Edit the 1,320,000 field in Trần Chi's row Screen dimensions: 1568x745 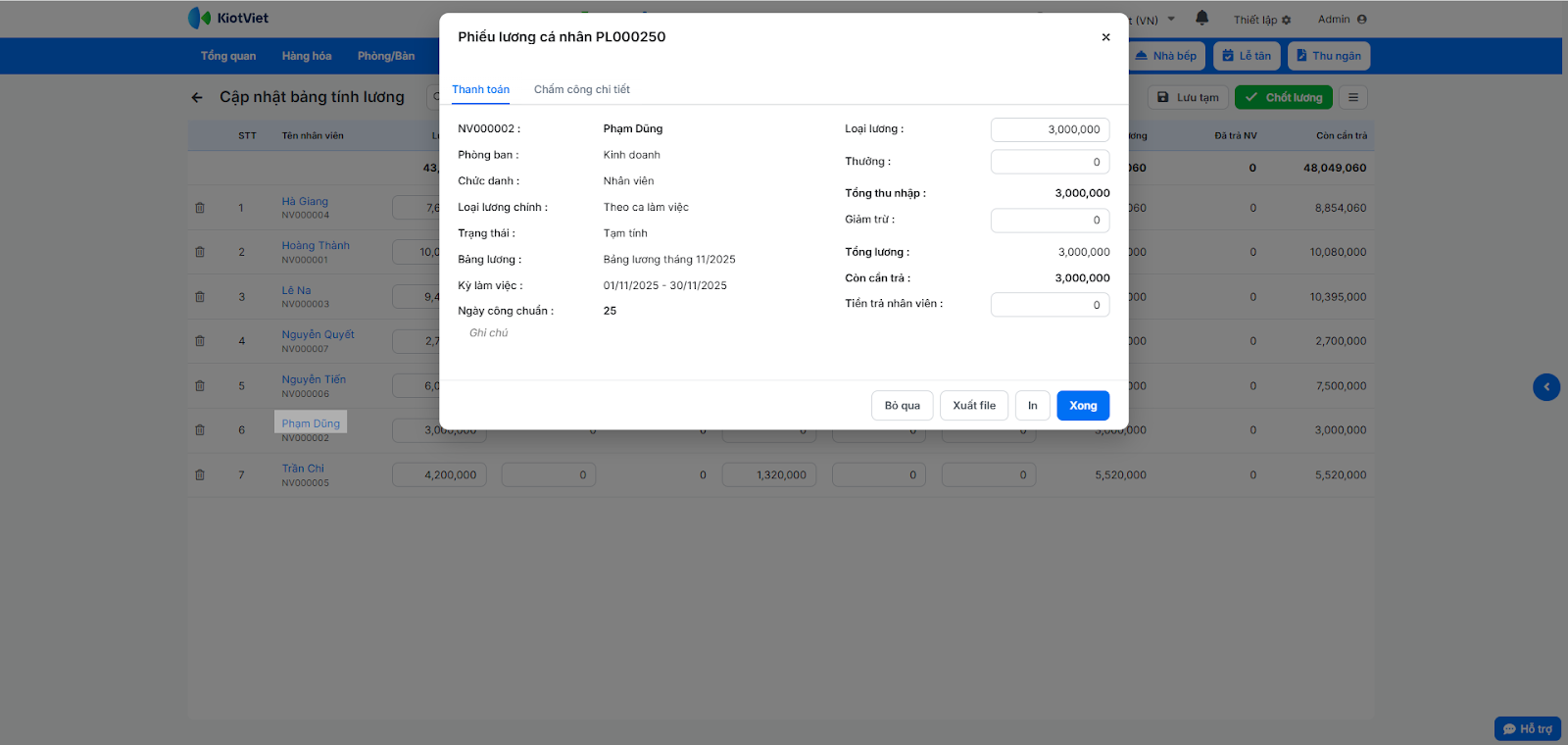tap(769, 475)
